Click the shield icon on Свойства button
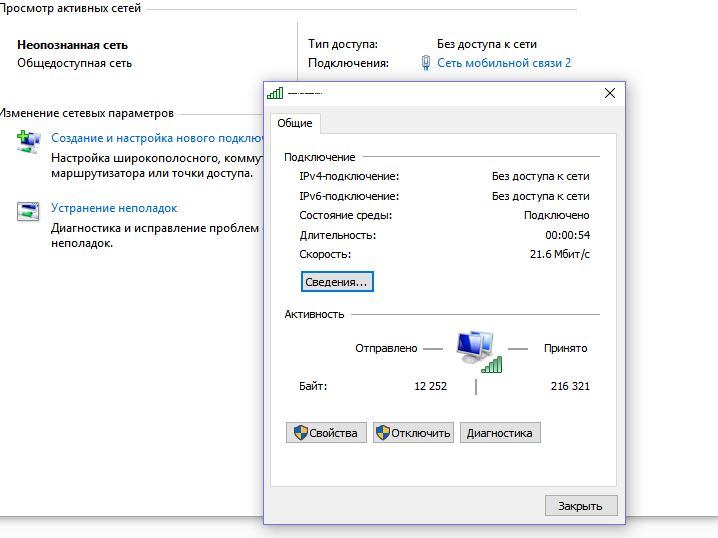The height and width of the screenshot is (538, 718). click(299, 433)
